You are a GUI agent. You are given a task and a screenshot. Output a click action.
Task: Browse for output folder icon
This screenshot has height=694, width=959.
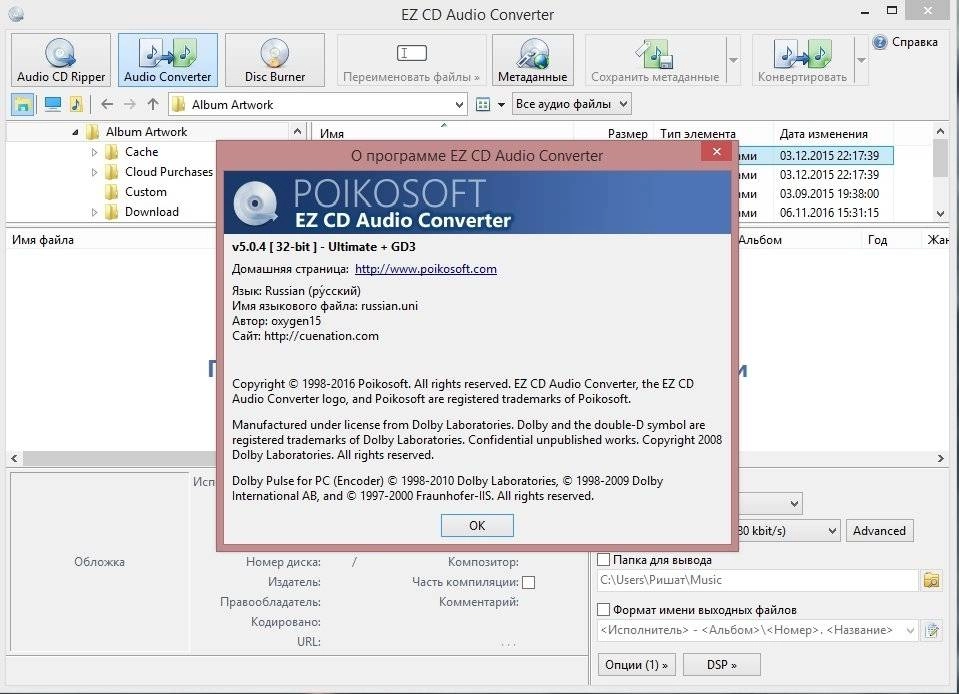tap(931, 580)
